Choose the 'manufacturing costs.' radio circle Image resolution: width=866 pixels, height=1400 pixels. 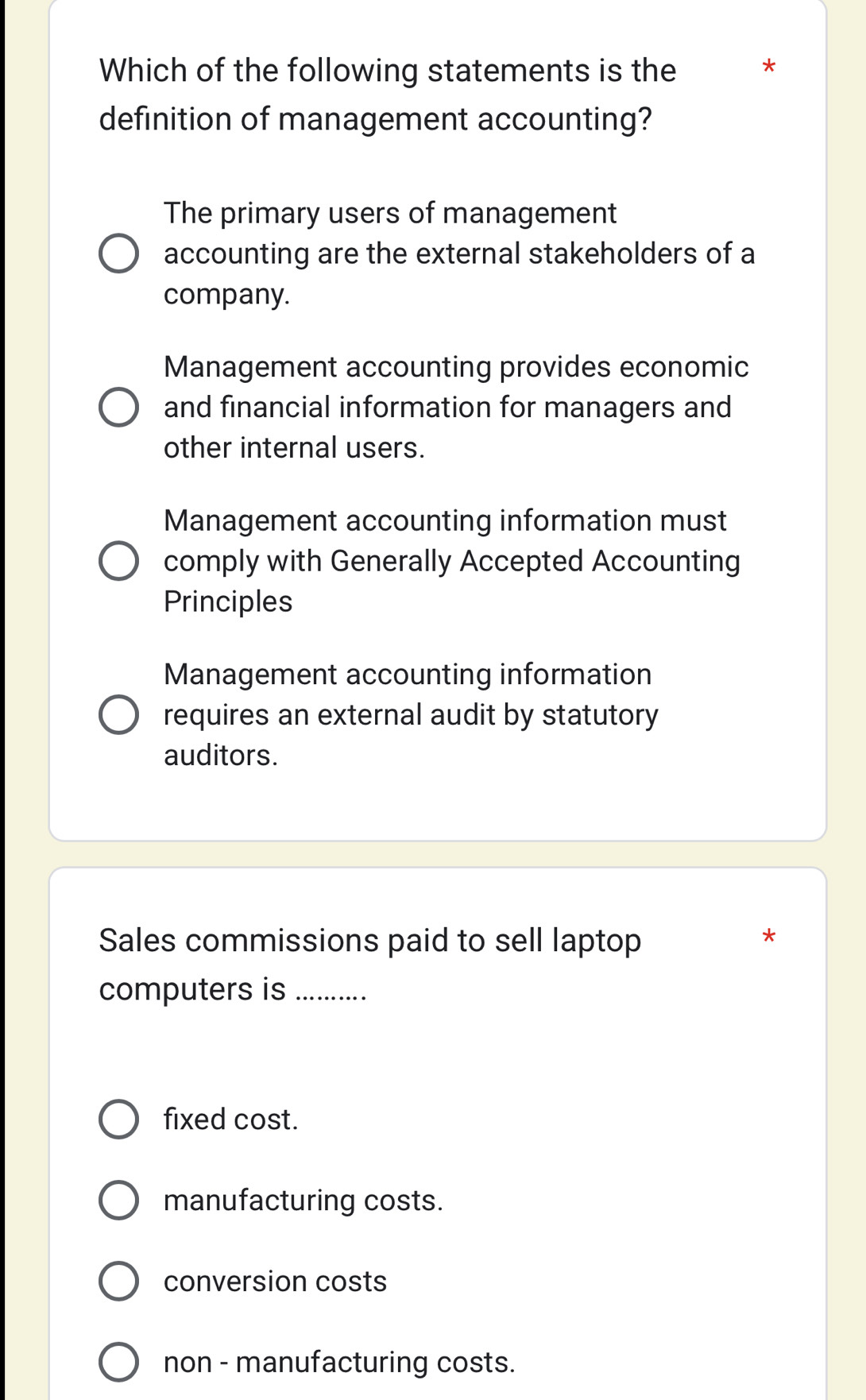118,1200
